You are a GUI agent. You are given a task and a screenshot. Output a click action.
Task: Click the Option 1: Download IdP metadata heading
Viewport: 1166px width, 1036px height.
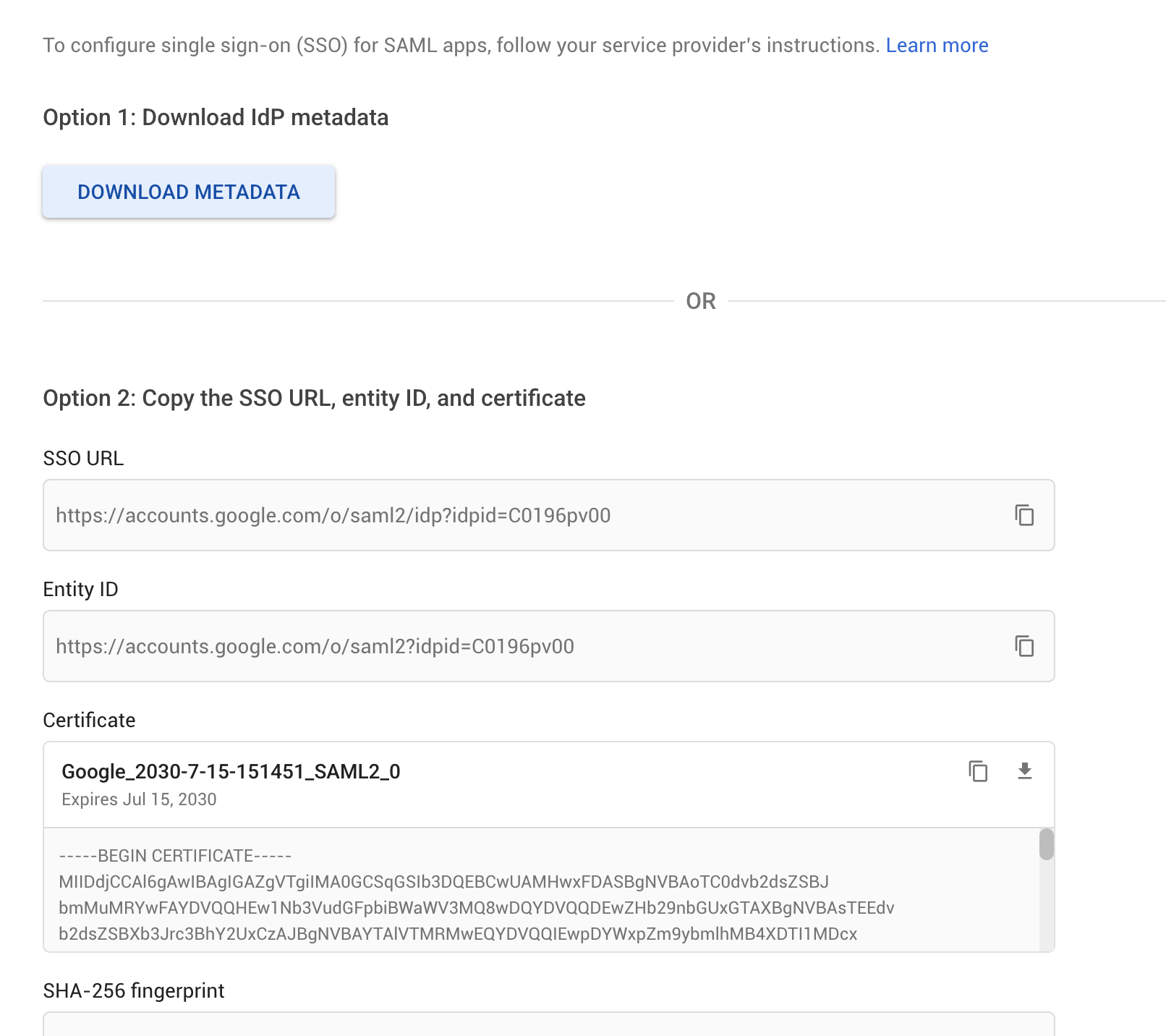(x=216, y=117)
